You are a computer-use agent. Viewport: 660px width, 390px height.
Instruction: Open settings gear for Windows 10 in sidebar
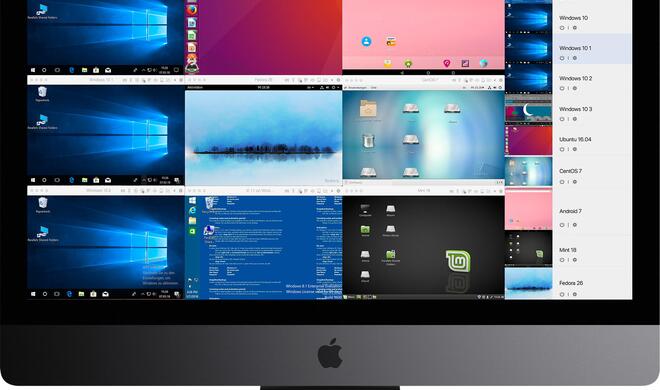[x=575, y=28]
